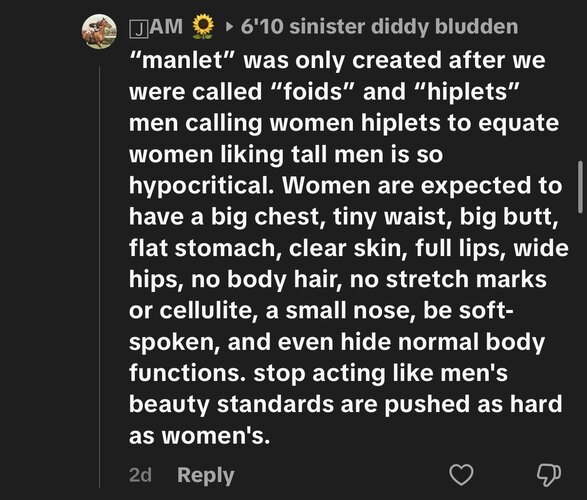Click the vertical scrollbar thumb
Viewport: 587px width, 500px height.
point(580,187)
